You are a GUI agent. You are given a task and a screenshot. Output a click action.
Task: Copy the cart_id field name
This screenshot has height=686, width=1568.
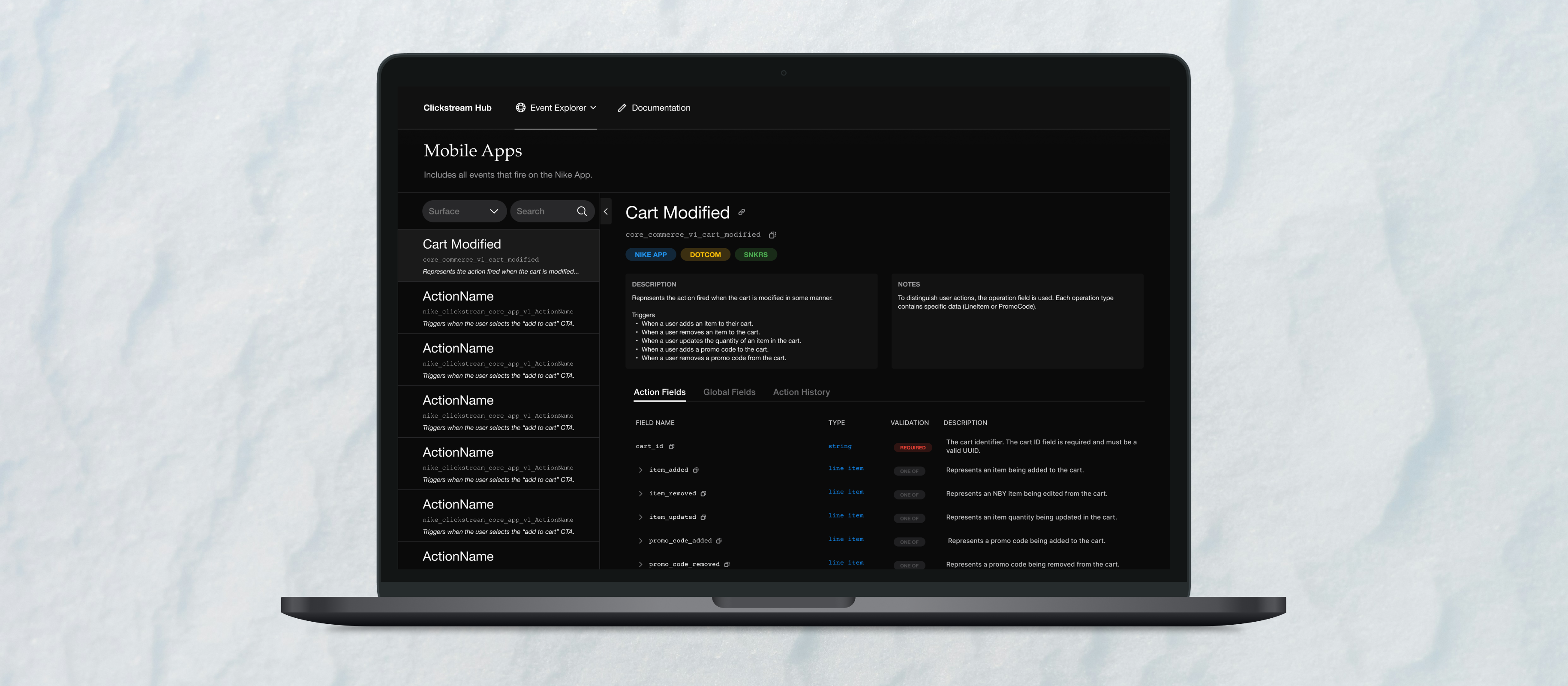pos(671,447)
